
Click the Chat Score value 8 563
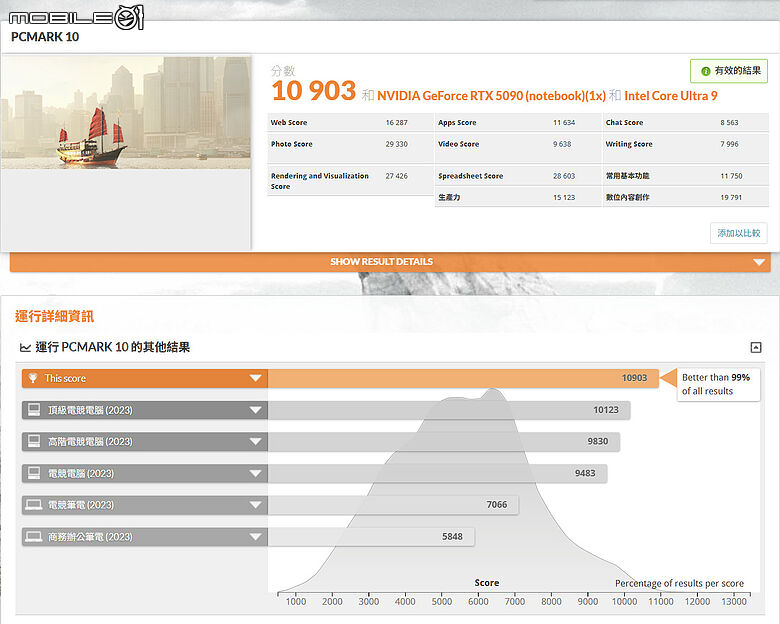tap(729, 122)
